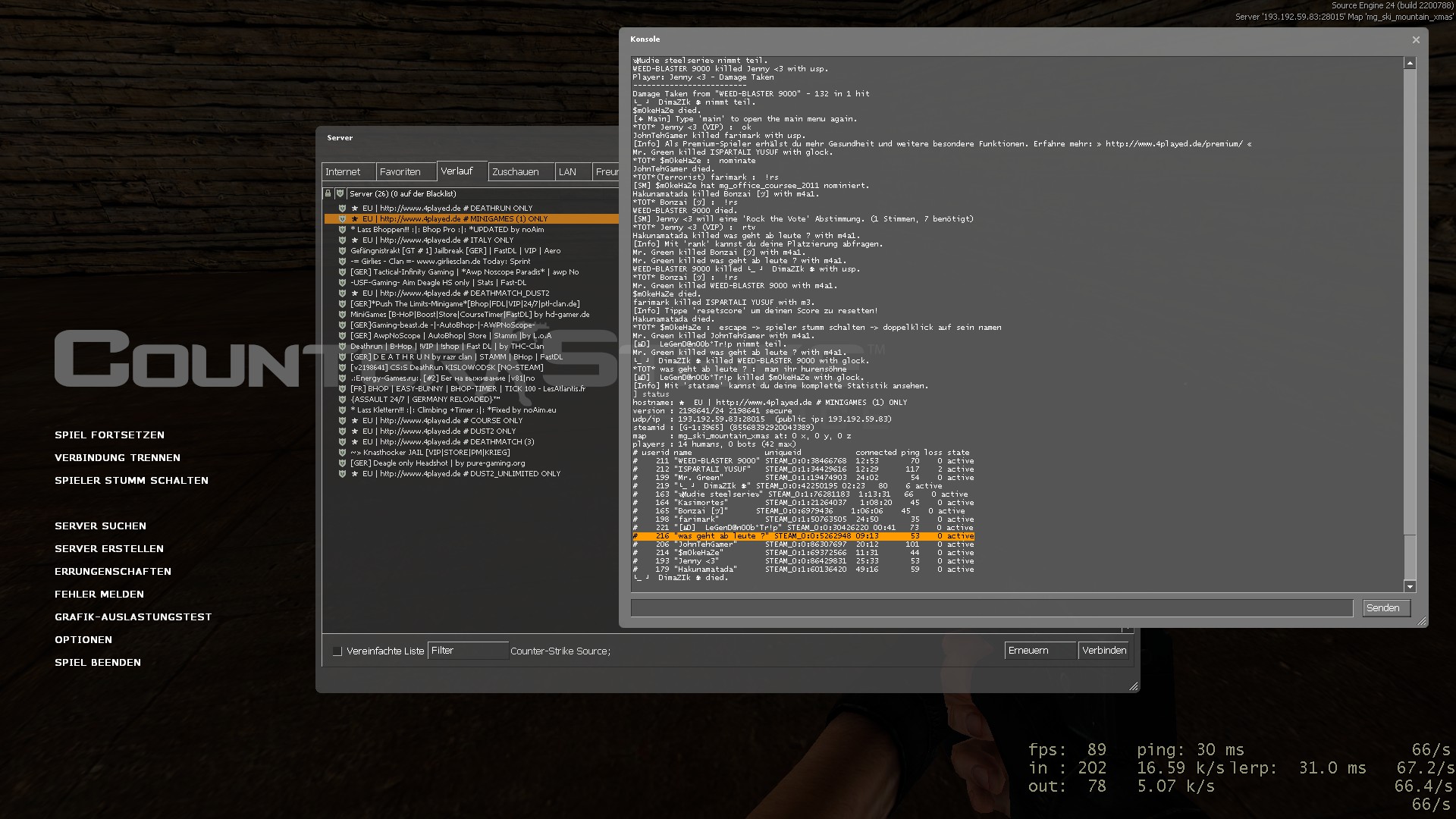Image resolution: width=1456 pixels, height=819 pixels.
Task: Click the shield icon for Girlies - Clan server
Action: click(x=342, y=261)
